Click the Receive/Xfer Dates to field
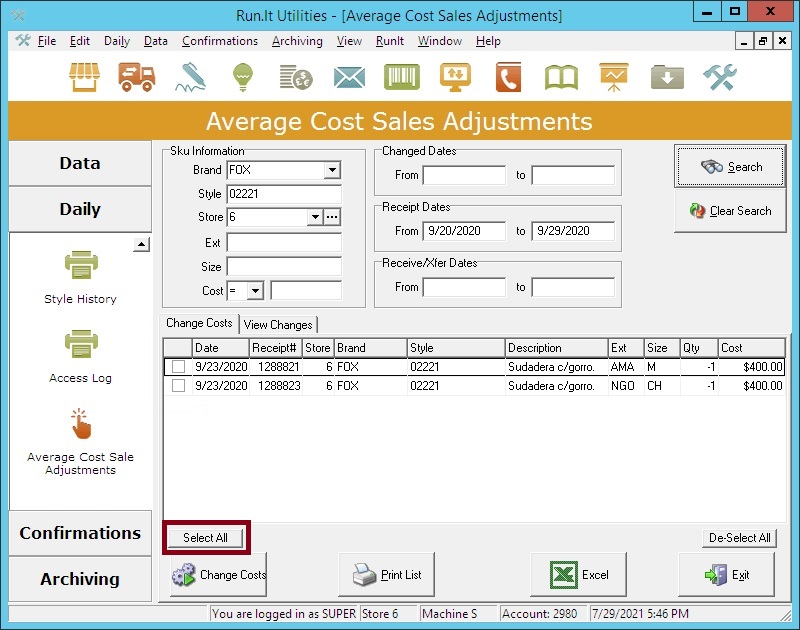The width and height of the screenshot is (800, 630). (x=573, y=287)
